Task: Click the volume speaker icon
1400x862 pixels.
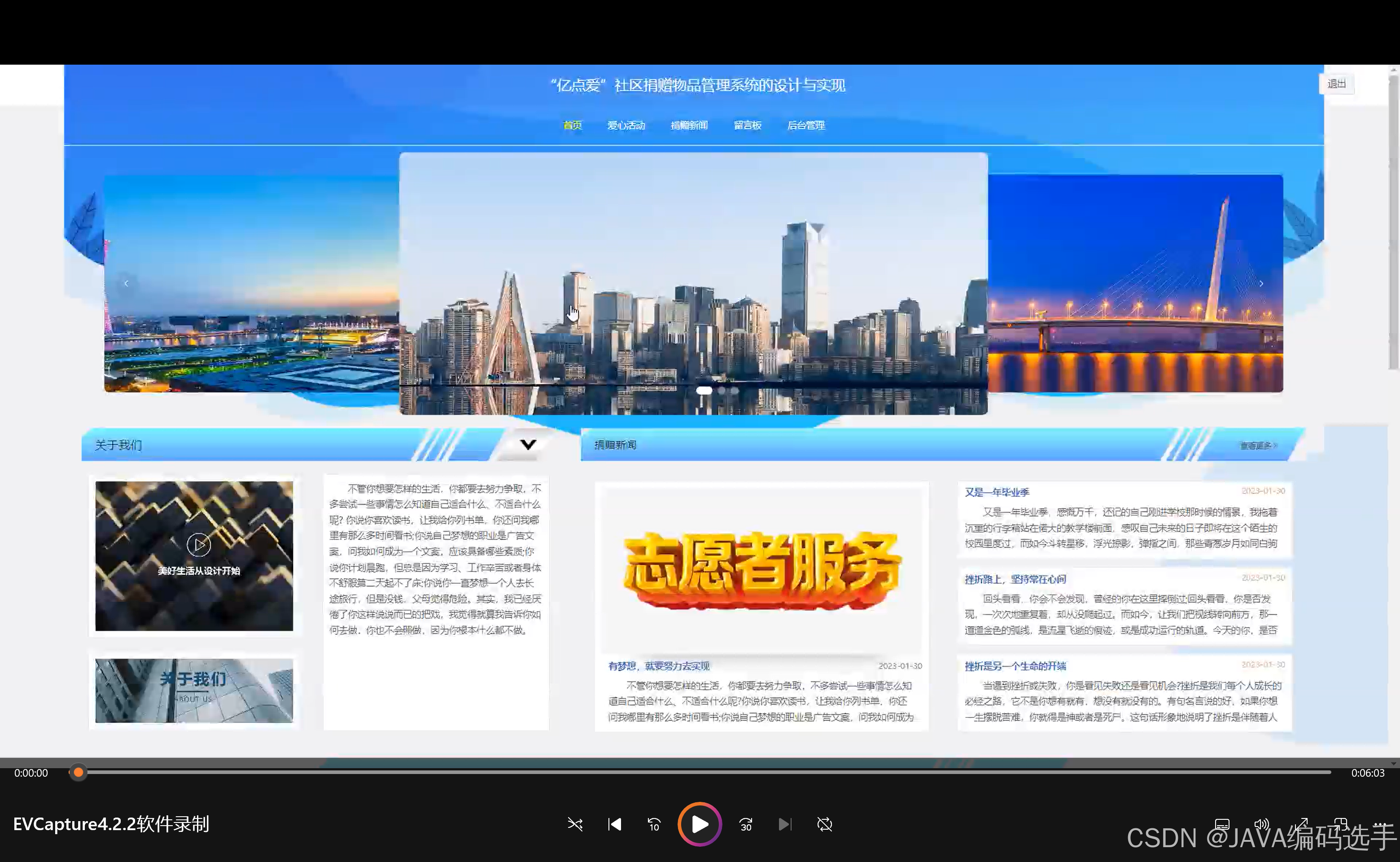Action: click(1261, 824)
